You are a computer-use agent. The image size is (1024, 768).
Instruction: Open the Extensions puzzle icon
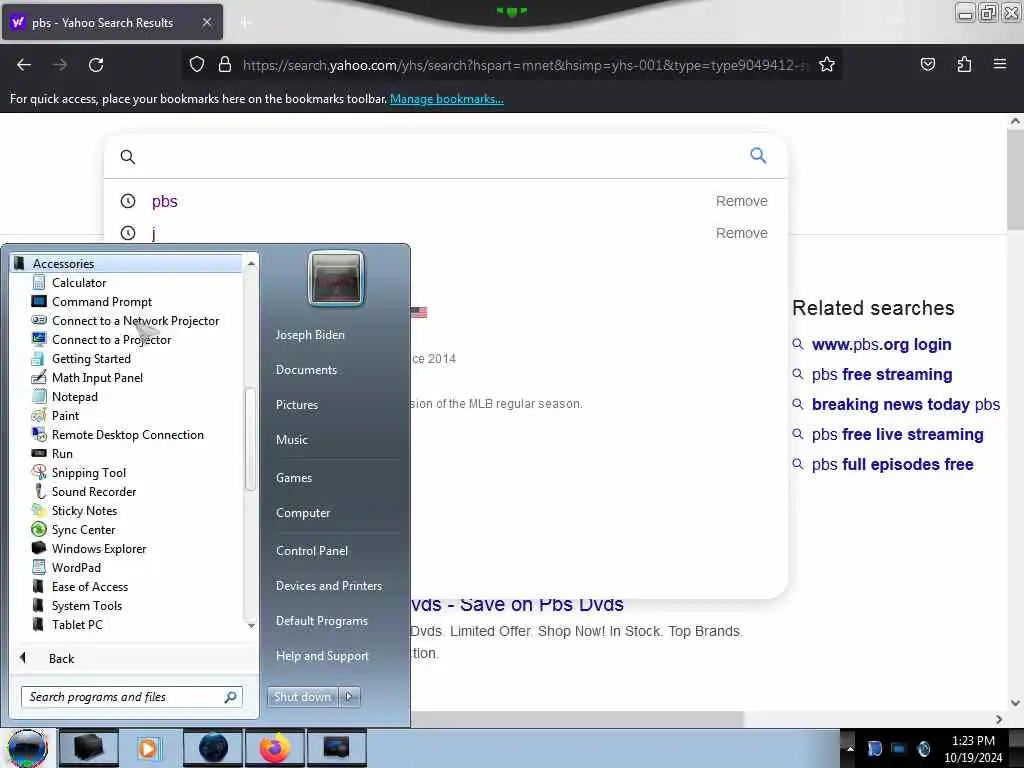click(964, 64)
